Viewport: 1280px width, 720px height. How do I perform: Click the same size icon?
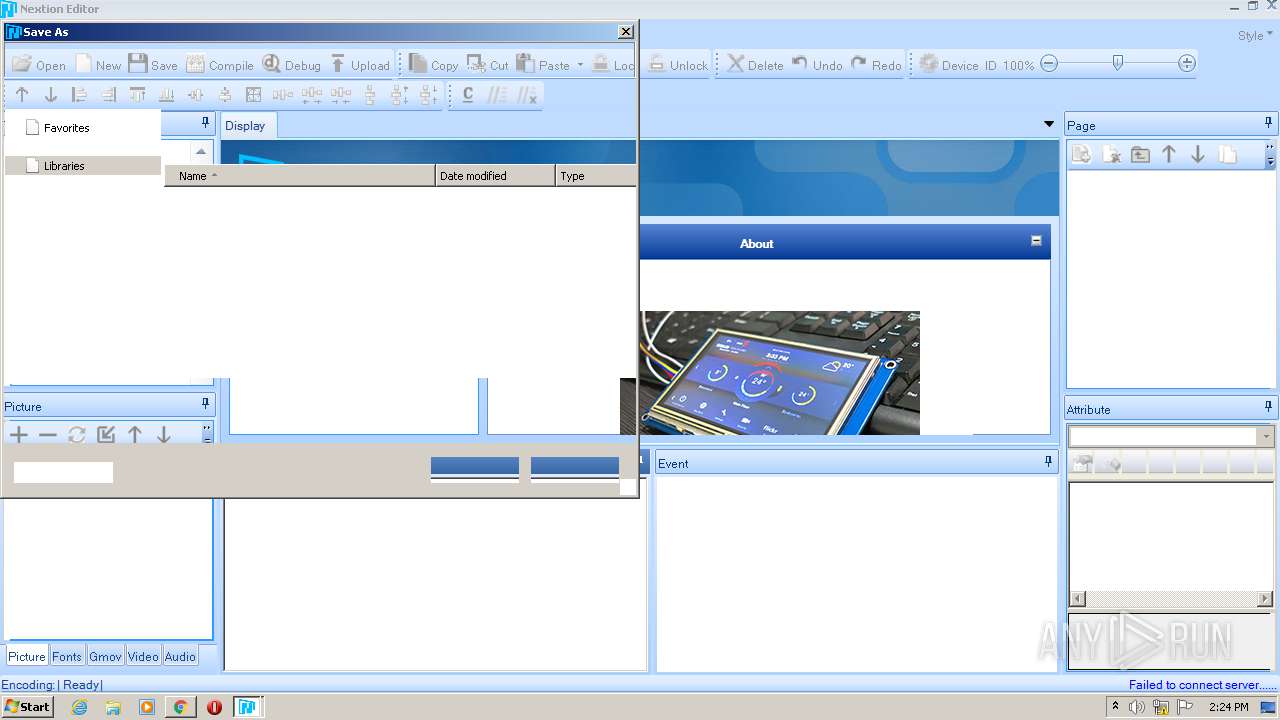[x=253, y=95]
